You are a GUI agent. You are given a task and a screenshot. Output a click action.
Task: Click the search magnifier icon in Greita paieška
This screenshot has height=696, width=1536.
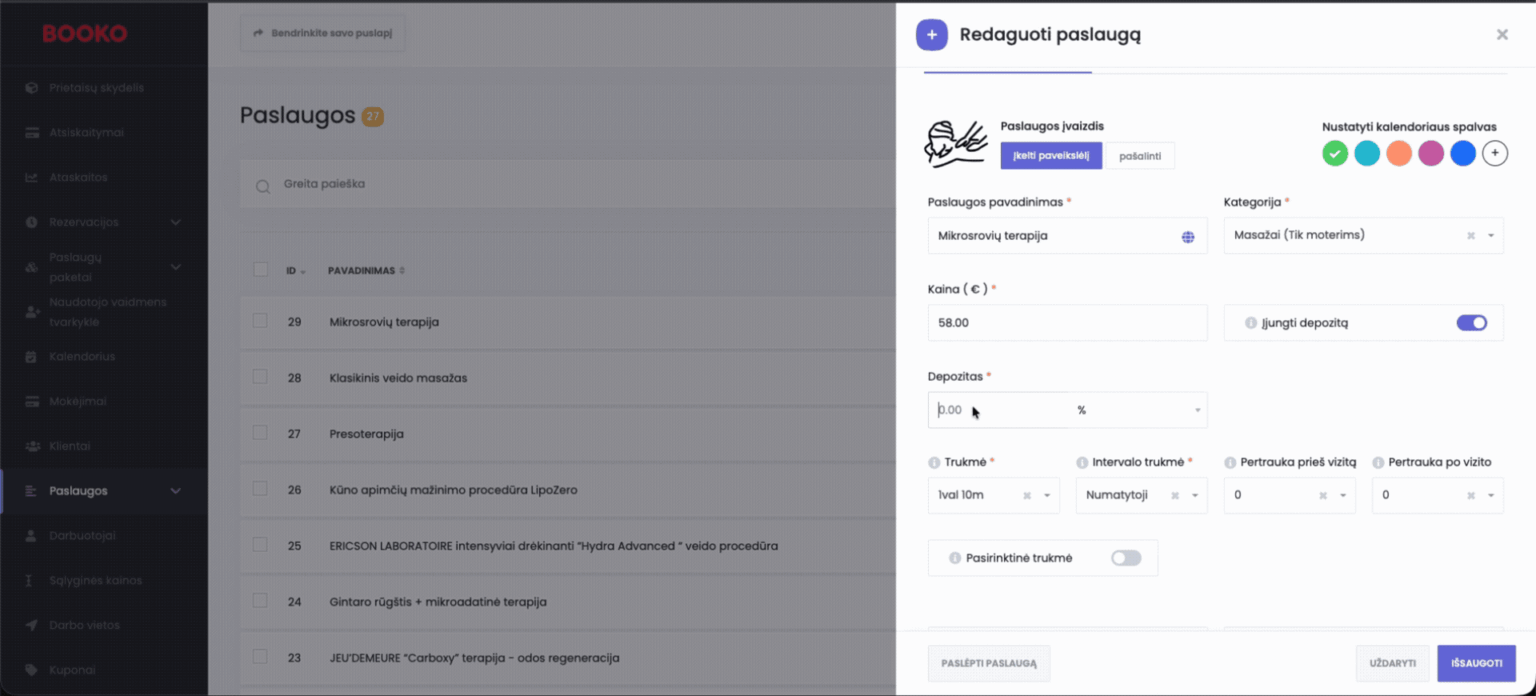point(263,186)
